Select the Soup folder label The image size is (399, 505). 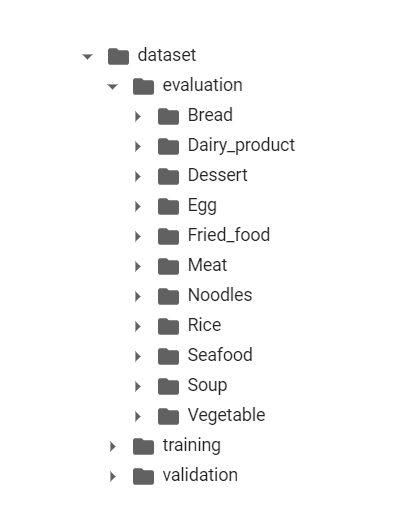(207, 386)
